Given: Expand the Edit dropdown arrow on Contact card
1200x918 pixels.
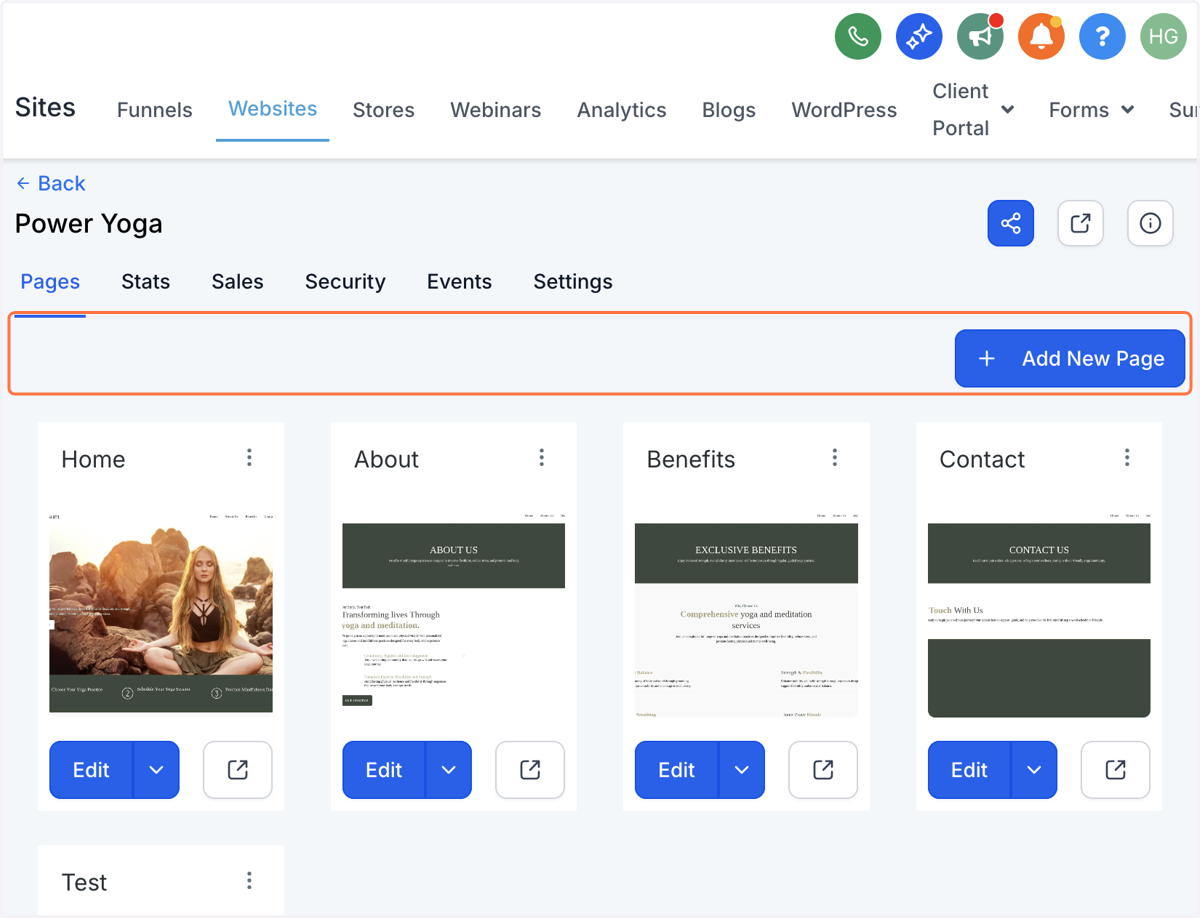Looking at the screenshot, I should pyautogui.click(x=1034, y=770).
